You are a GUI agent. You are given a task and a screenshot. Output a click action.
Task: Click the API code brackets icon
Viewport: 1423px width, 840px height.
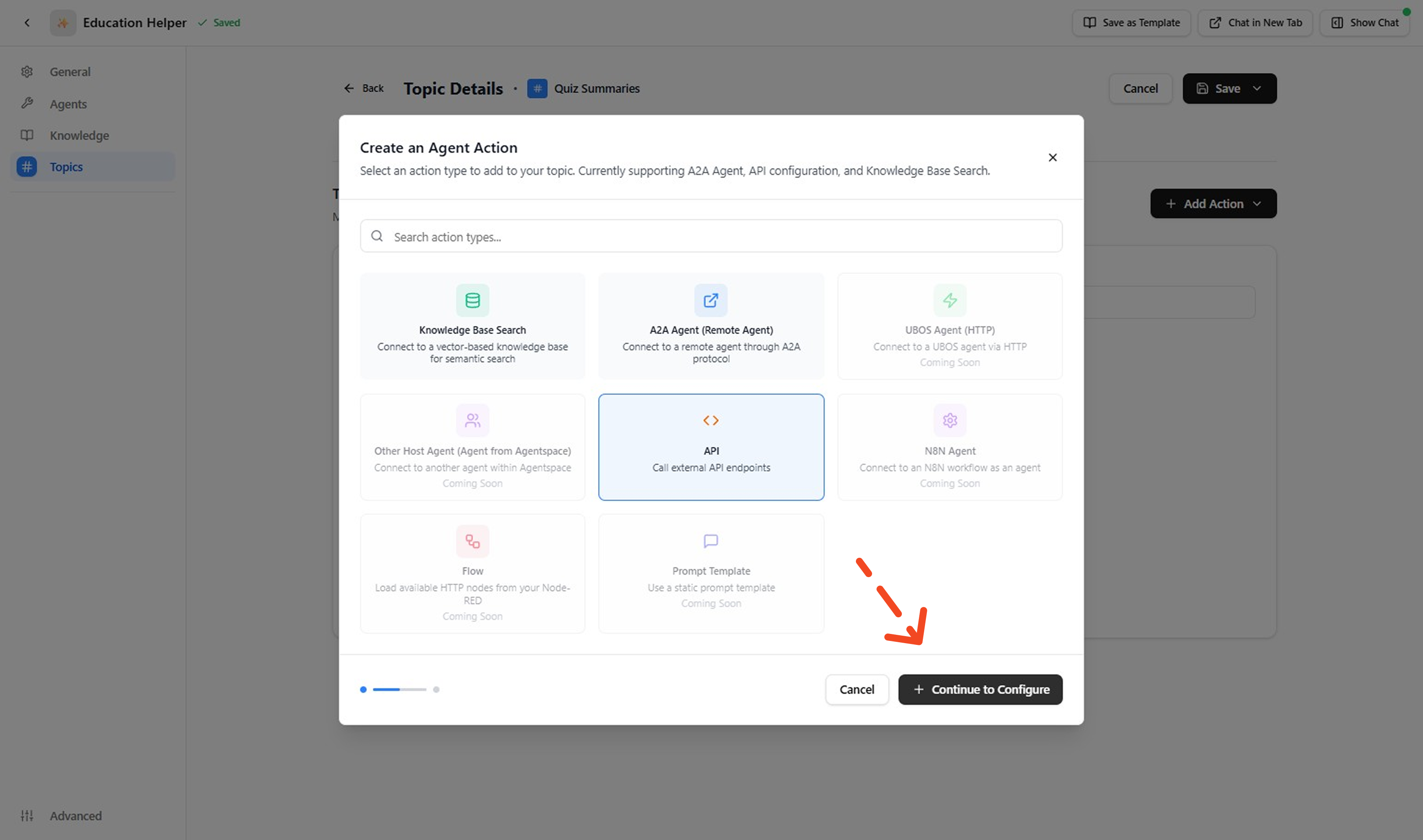point(710,420)
